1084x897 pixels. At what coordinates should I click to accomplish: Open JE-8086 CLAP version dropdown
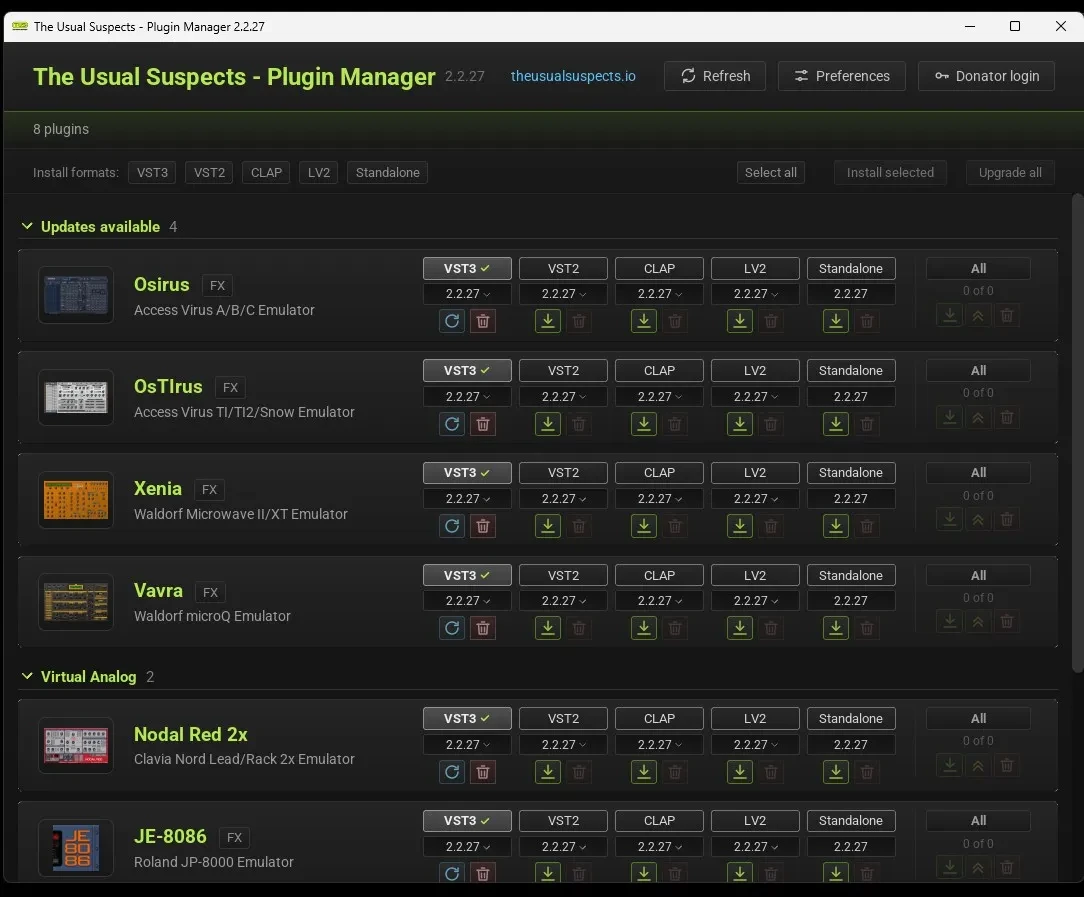[660, 847]
